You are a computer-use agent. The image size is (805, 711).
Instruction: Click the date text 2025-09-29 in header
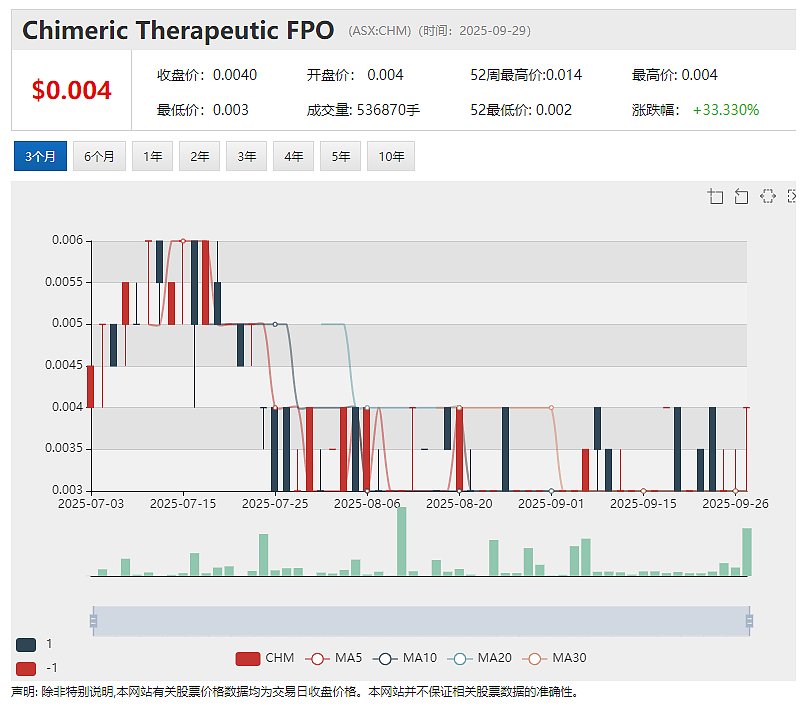coord(492,31)
